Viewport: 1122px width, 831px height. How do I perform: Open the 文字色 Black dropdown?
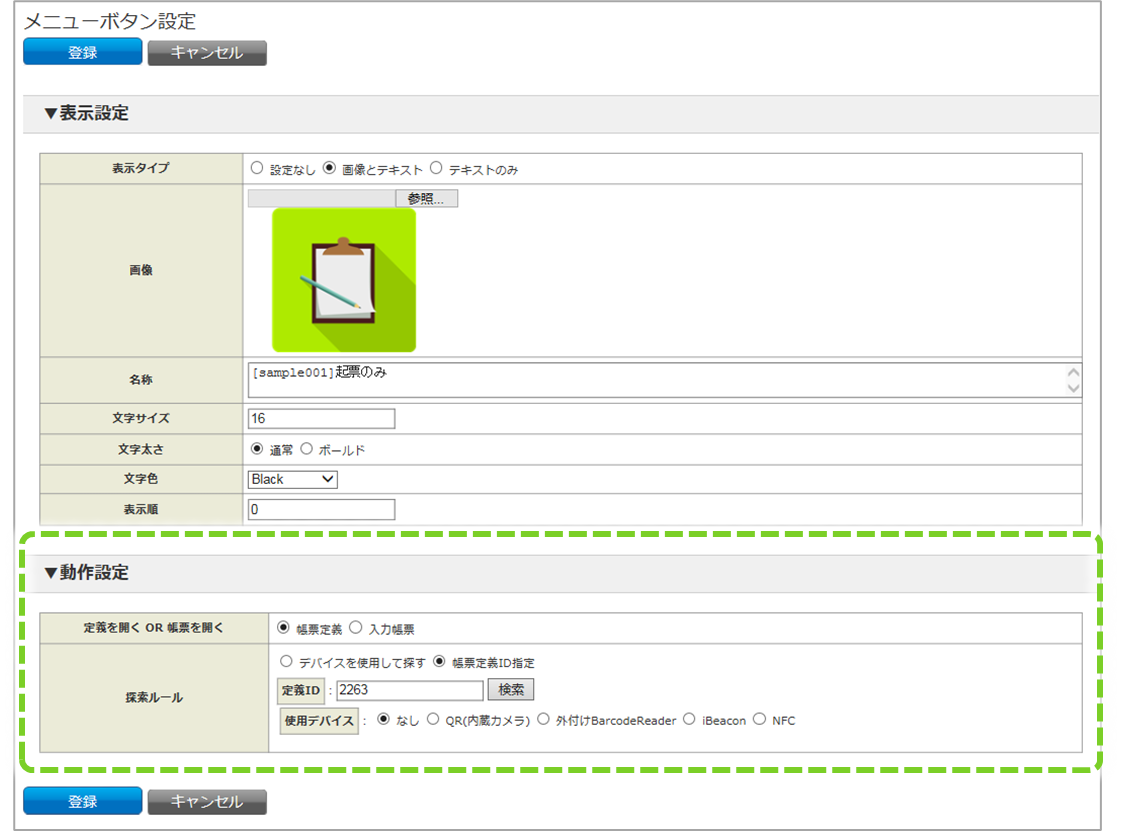[293, 479]
